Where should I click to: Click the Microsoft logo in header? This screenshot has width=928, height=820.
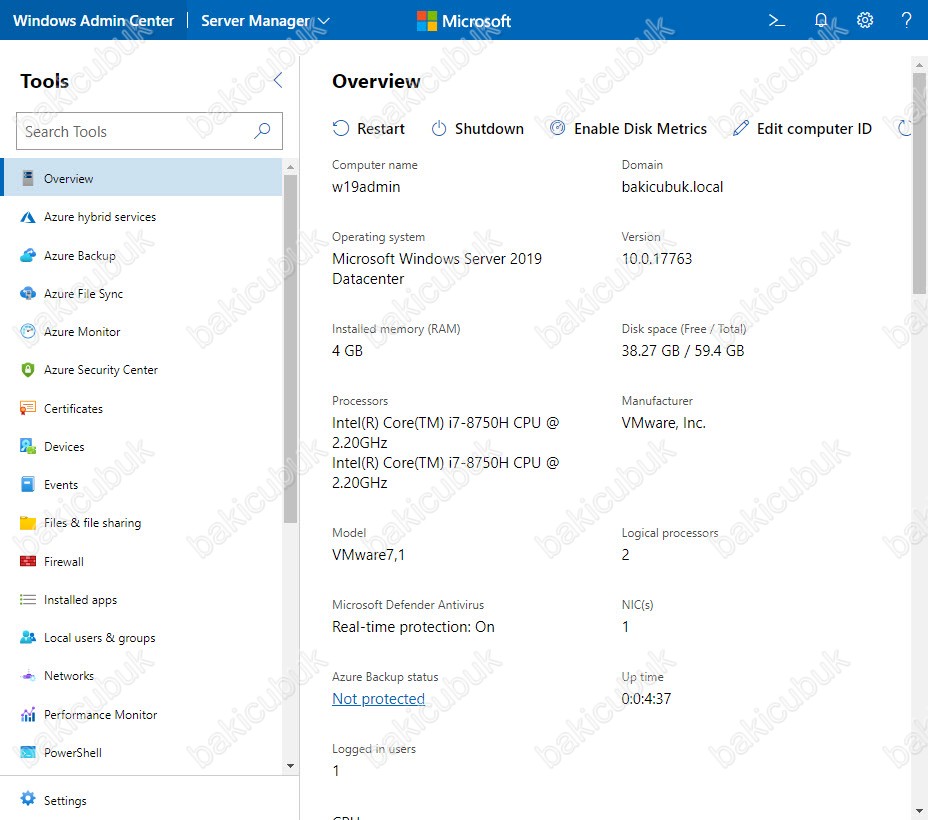click(463, 21)
